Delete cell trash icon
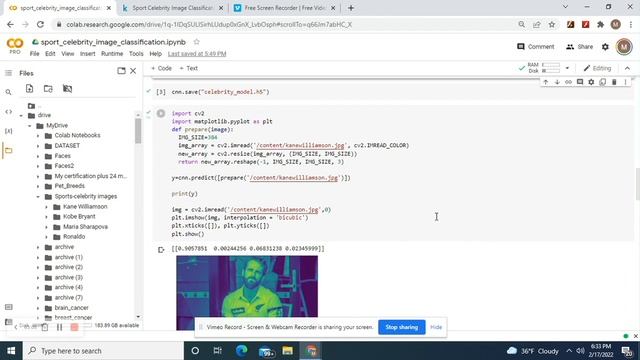Image resolution: width=640 pixels, height=360 pixels. click(x=614, y=82)
